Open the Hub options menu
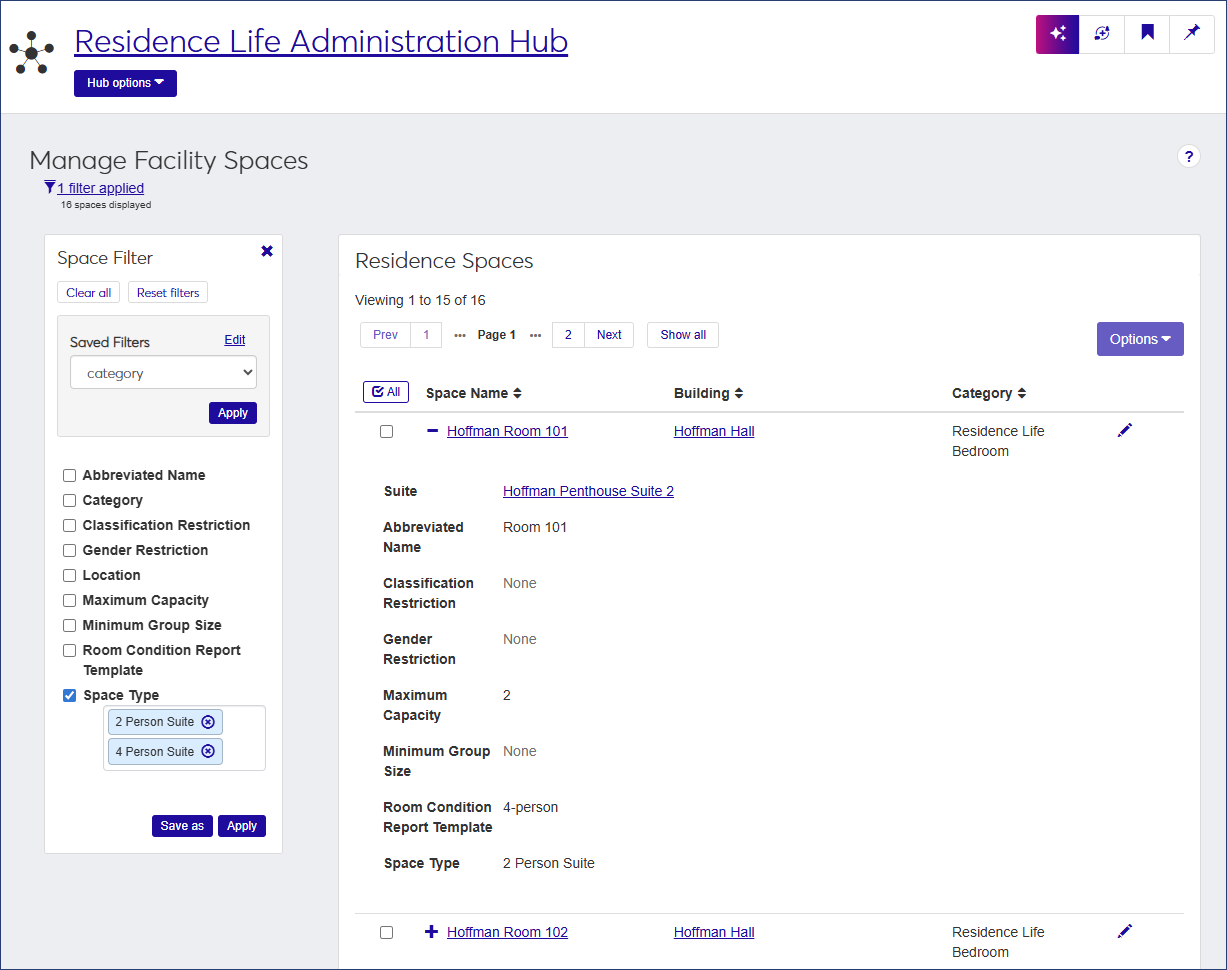Image resolution: width=1227 pixels, height=970 pixels. (125, 83)
